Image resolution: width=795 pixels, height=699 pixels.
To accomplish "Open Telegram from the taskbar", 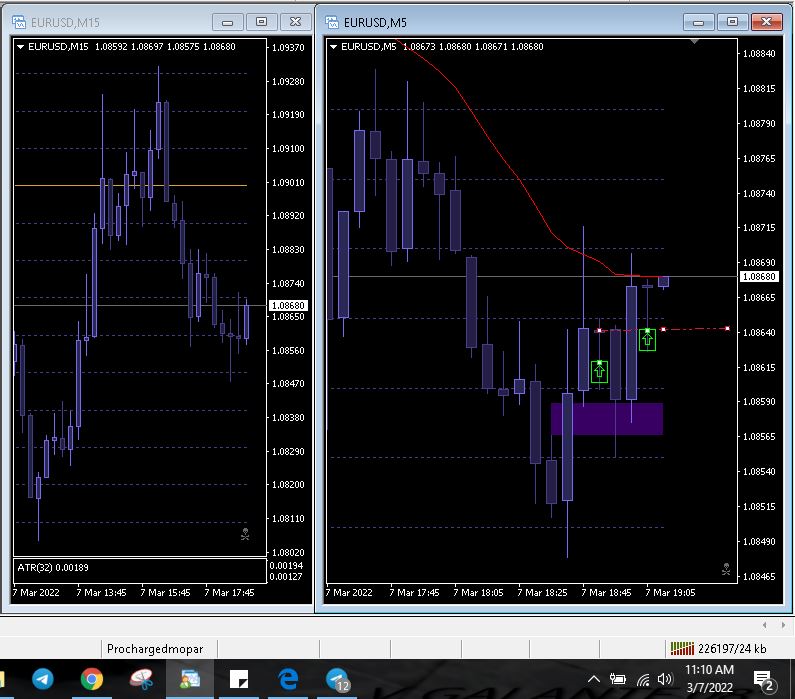I will pos(43,679).
